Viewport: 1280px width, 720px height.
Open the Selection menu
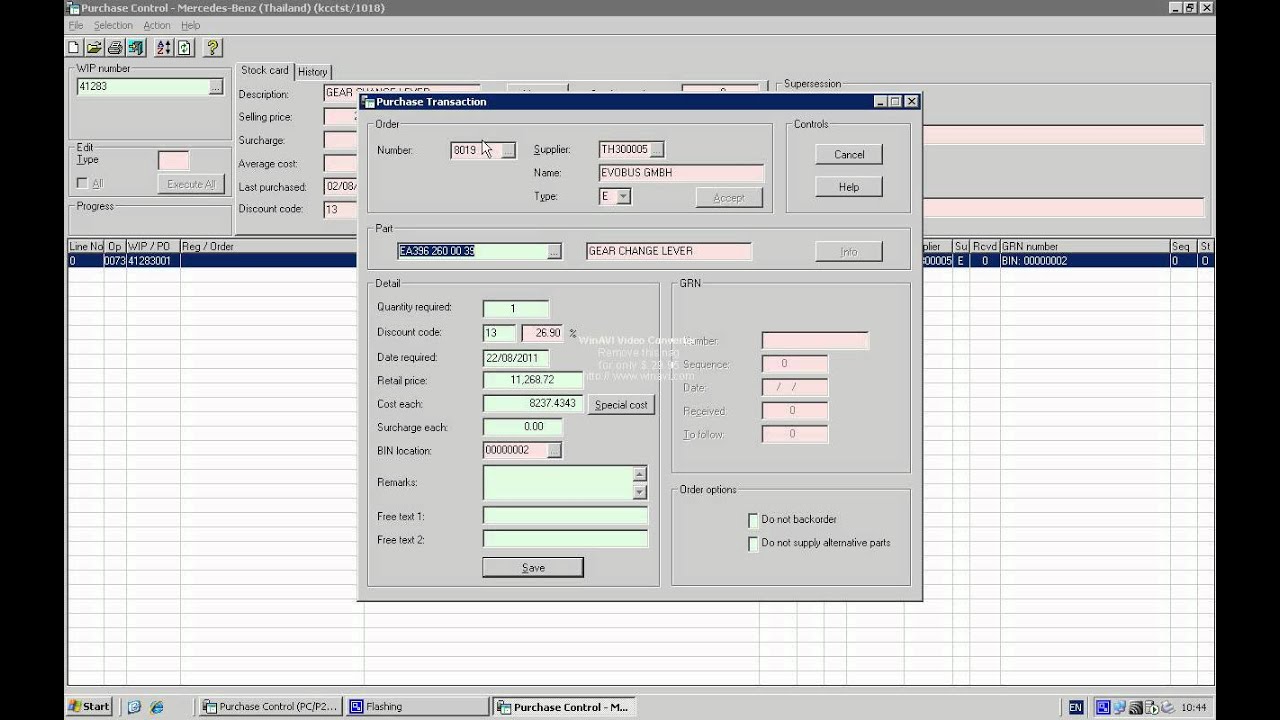tap(113, 25)
